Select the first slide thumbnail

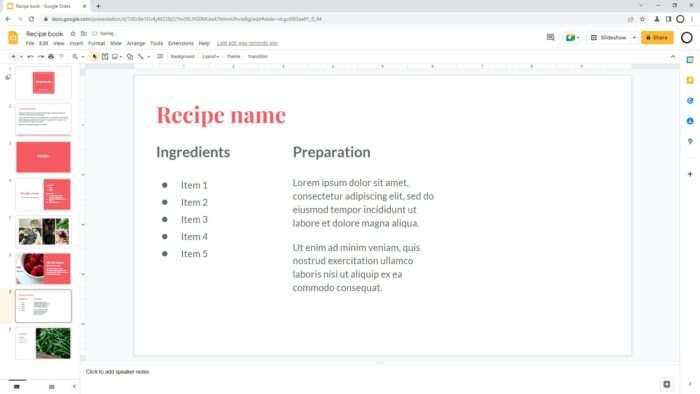(43, 83)
